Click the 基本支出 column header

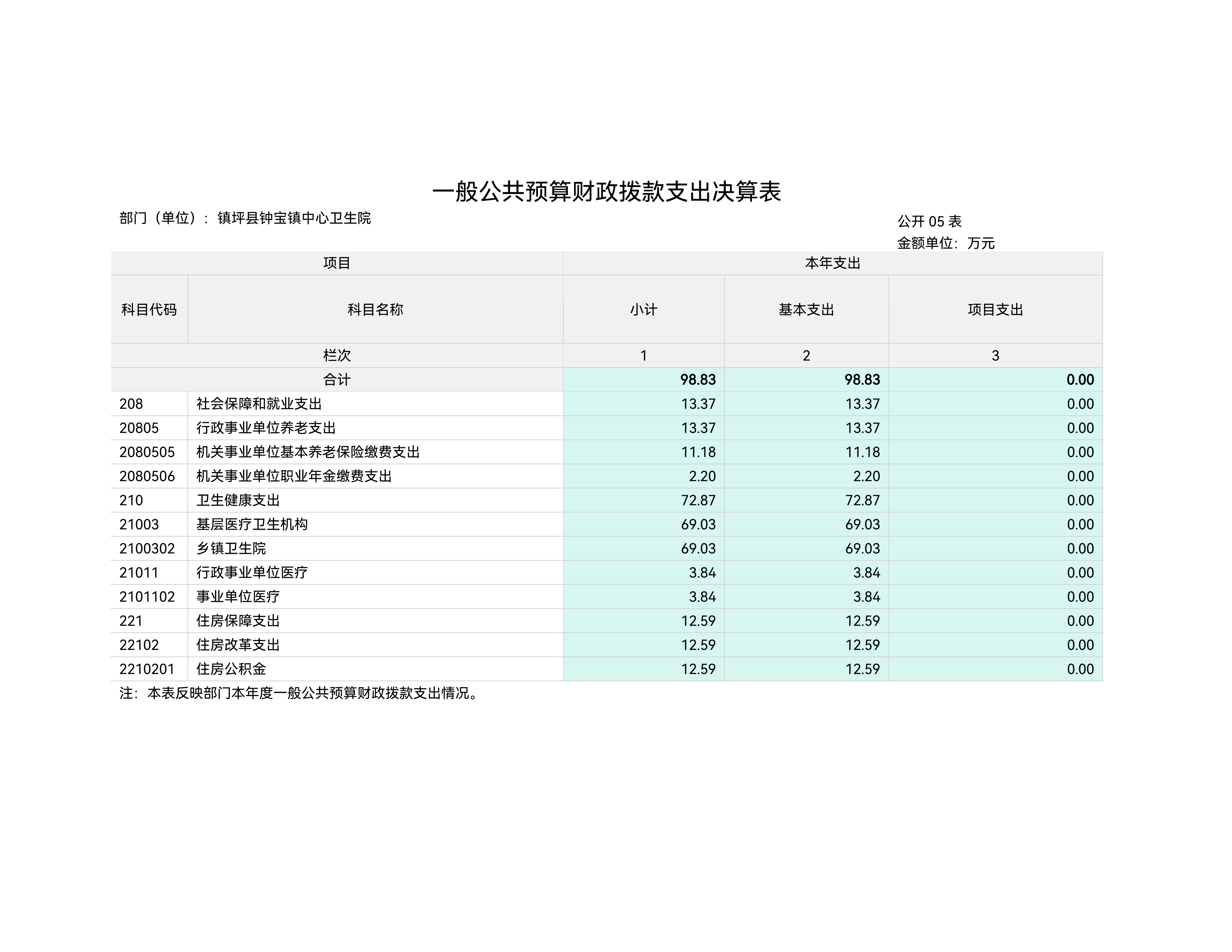pyautogui.click(x=806, y=310)
